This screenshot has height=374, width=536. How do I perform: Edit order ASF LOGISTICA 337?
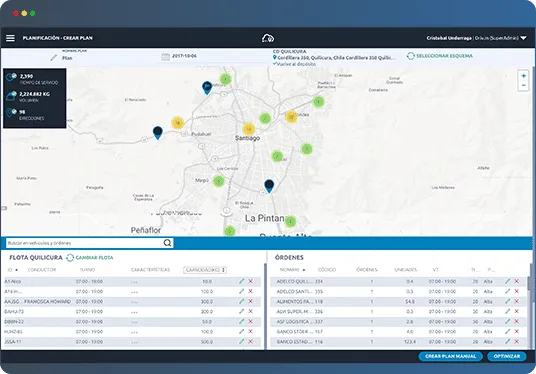pyautogui.click(x=507, y=321)
